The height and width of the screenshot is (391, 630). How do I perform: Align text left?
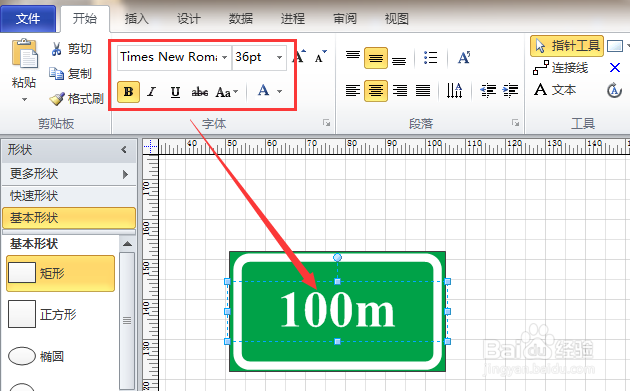point(353,90)
